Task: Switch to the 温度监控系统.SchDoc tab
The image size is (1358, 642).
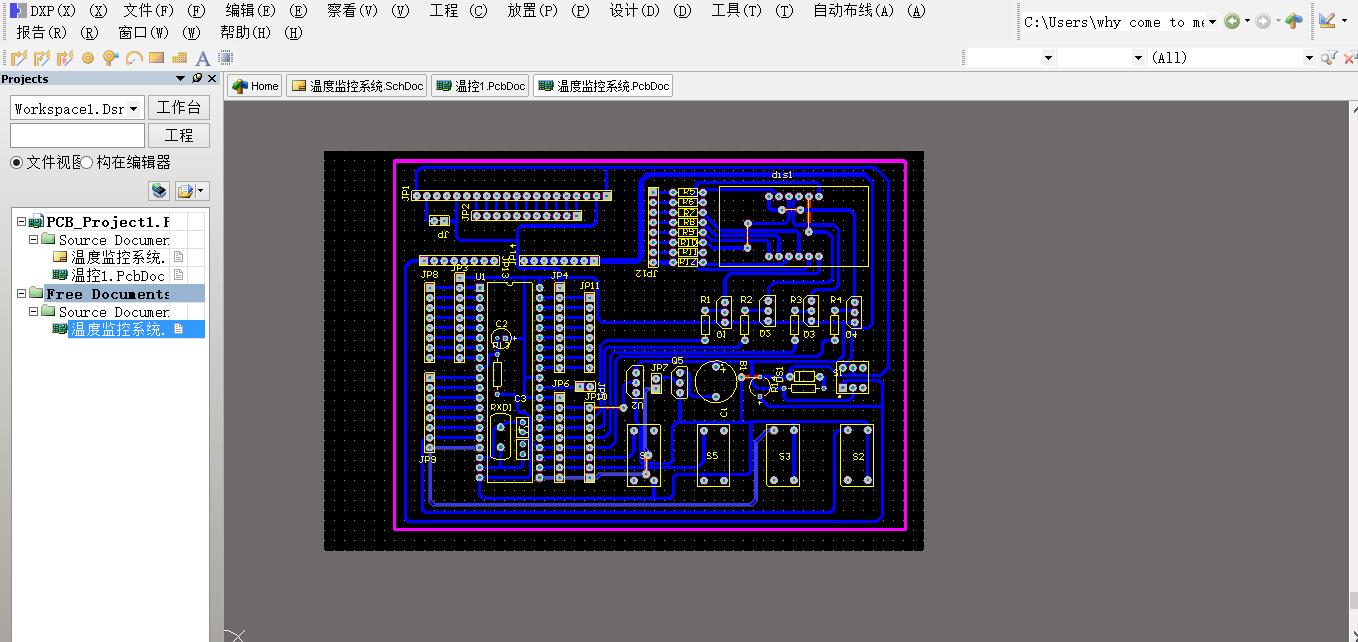Action: pos(357,86)
